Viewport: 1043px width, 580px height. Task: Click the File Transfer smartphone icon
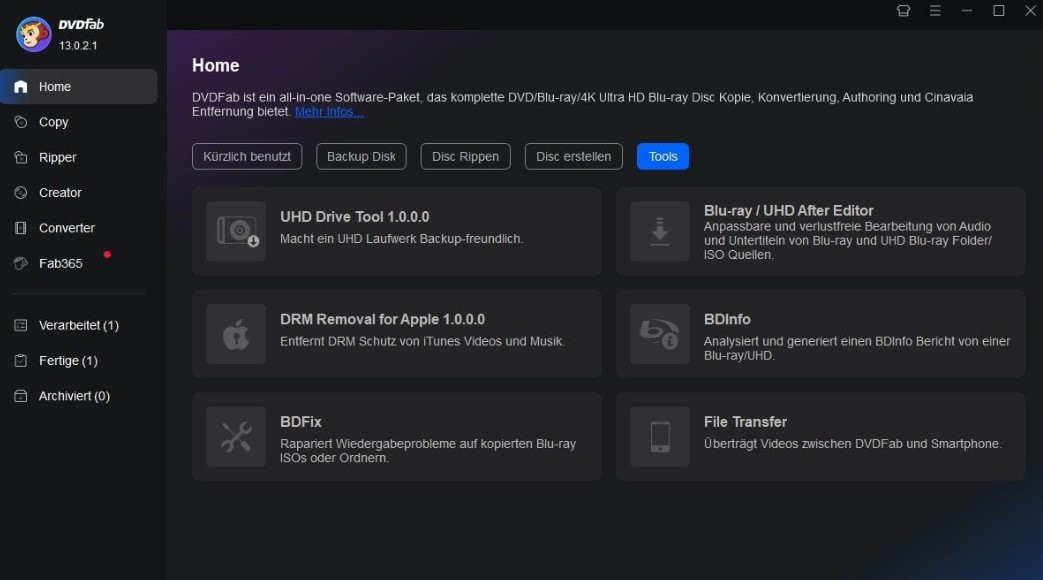(x=660, y=436)
